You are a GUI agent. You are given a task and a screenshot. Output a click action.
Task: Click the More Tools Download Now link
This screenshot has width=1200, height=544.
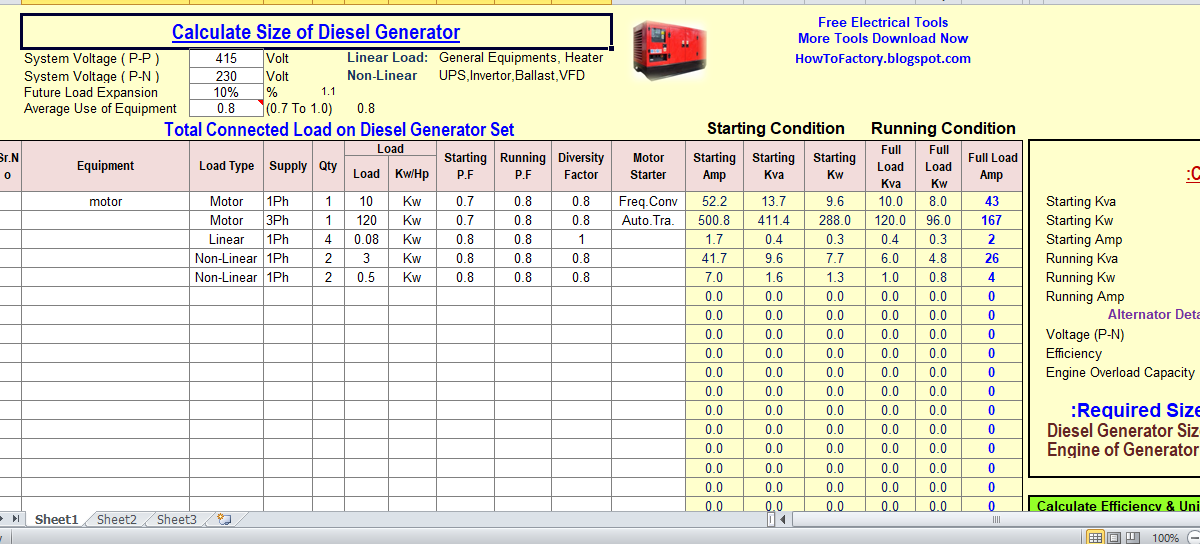tap(883, 38)
